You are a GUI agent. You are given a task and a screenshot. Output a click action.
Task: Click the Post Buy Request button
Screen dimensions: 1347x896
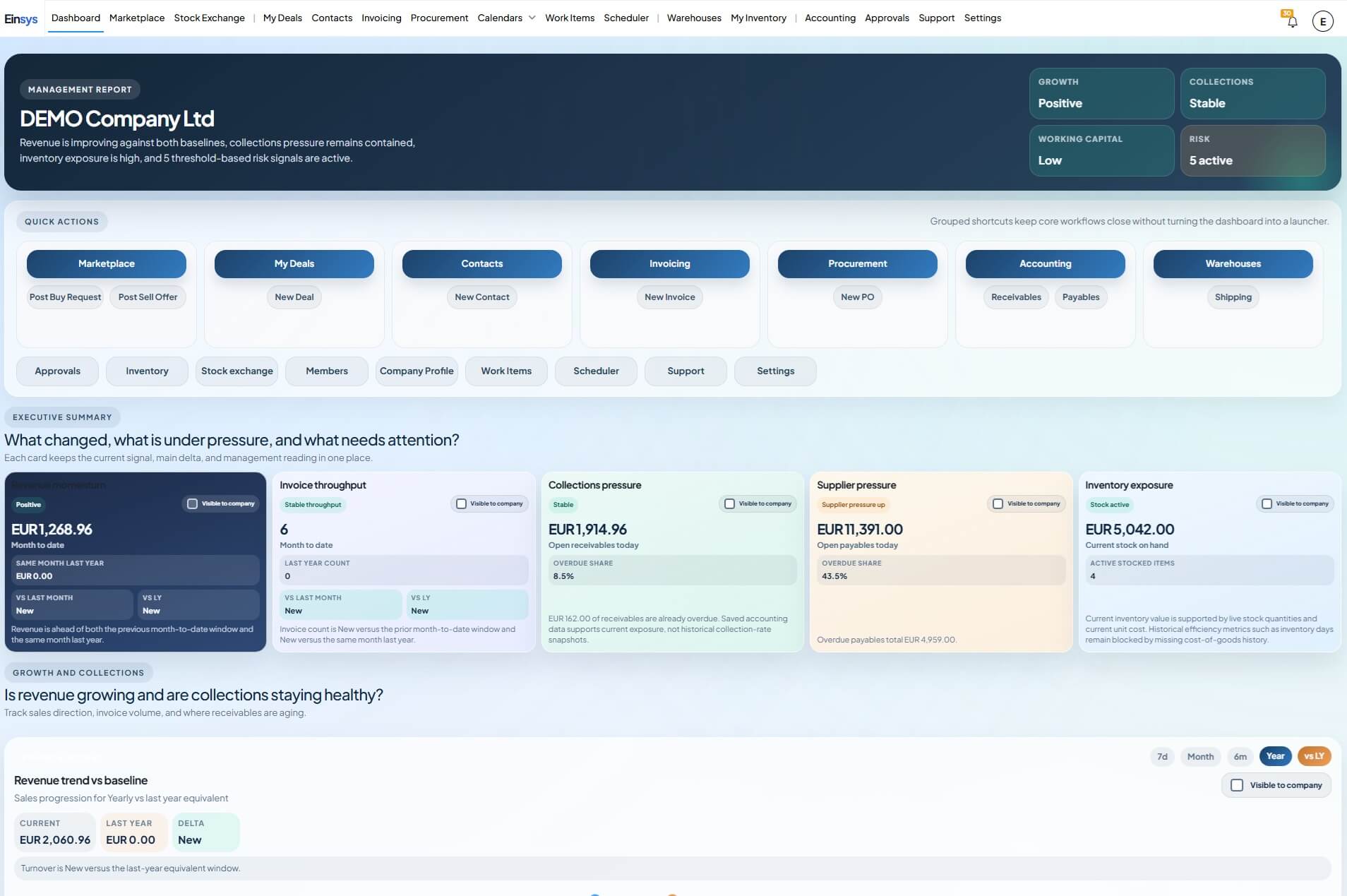[x=65, y=297]
